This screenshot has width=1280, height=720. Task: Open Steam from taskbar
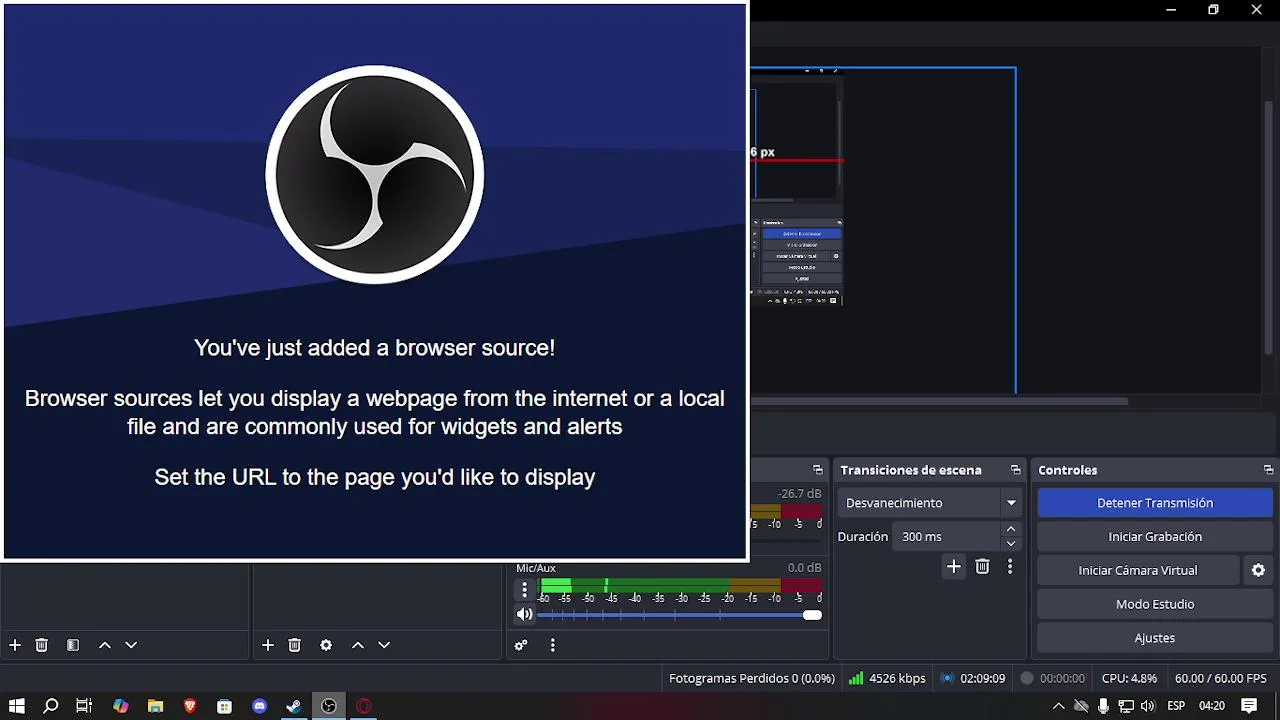pos(294,706)
